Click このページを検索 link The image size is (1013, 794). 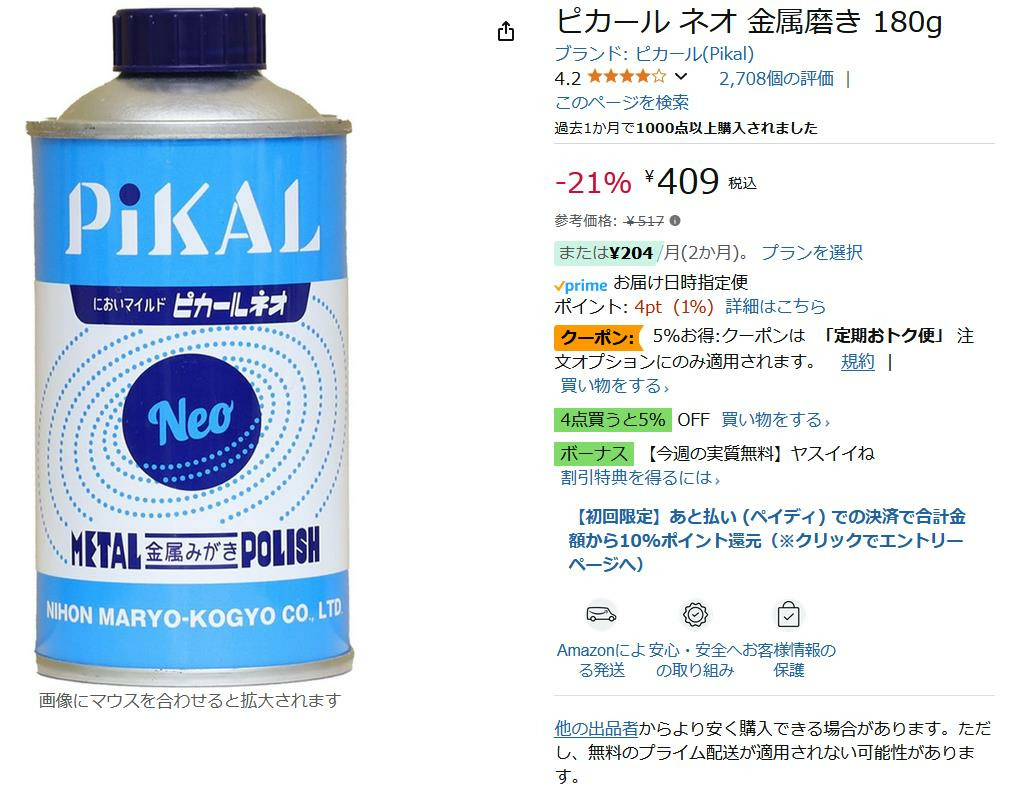621,102
